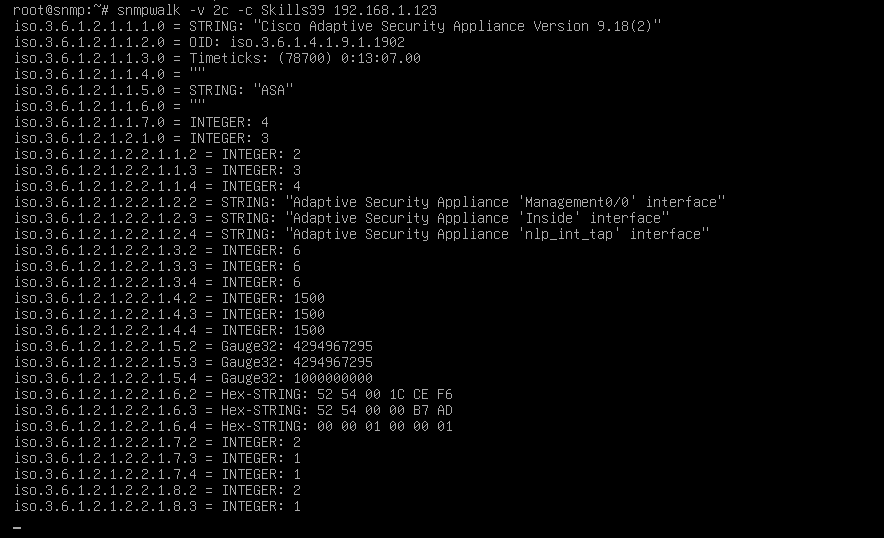Click the "ASA" hostname string
Screen dimensions: 884x538
pyautogui.click(x=273, y=90)
